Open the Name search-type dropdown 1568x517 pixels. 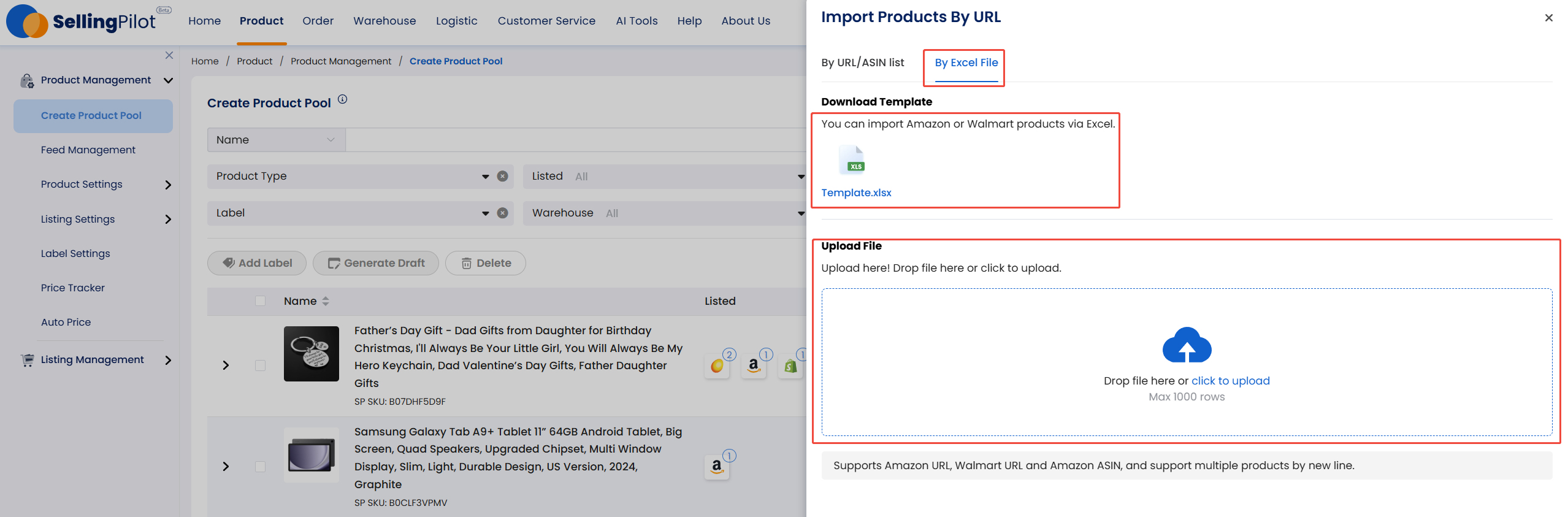(276, 140)
